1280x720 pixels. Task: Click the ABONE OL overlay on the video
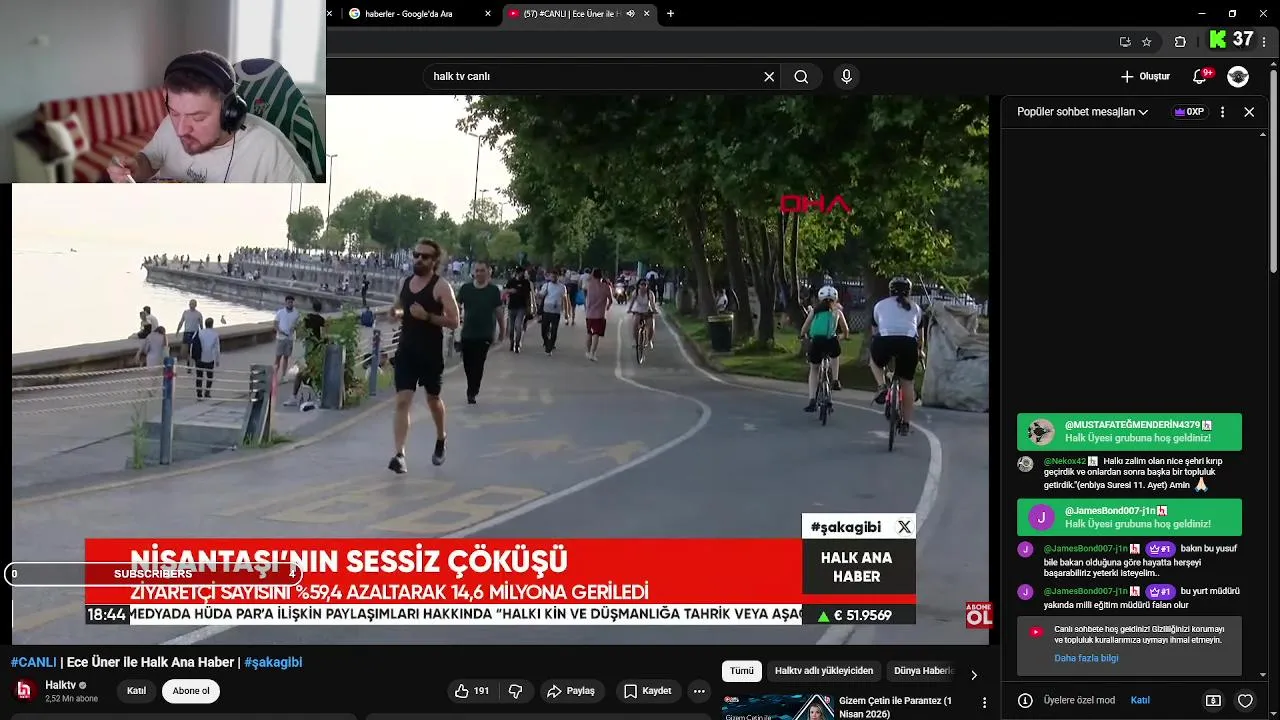point(979,614)
